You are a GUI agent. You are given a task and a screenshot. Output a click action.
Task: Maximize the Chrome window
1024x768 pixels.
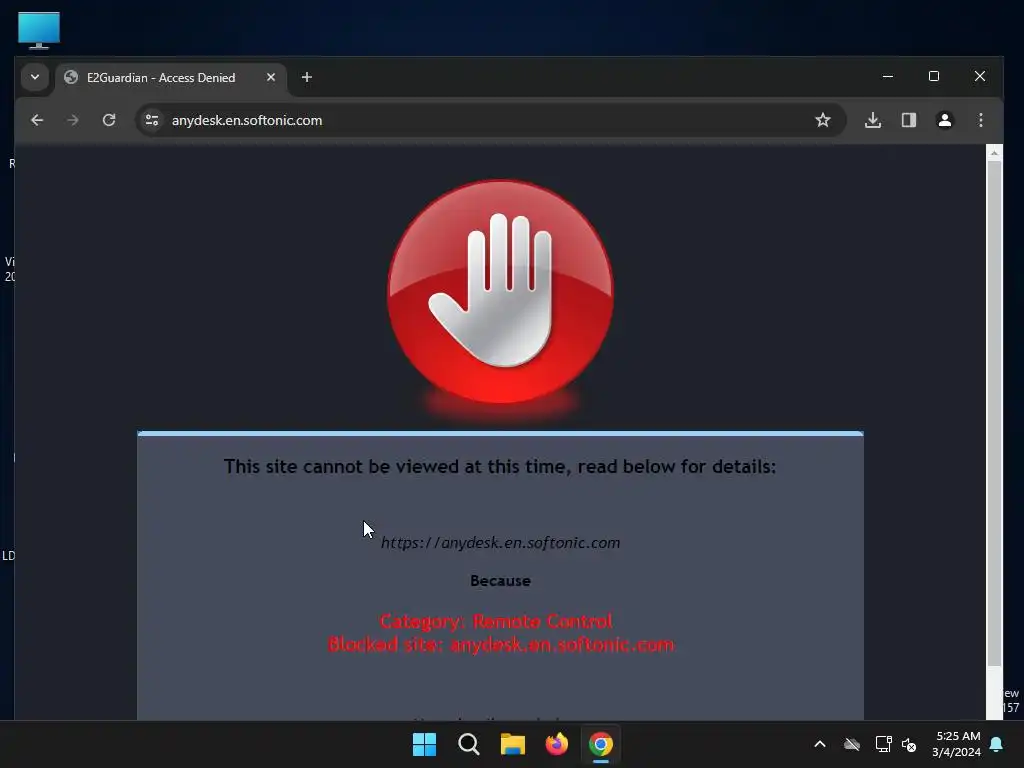934,76
